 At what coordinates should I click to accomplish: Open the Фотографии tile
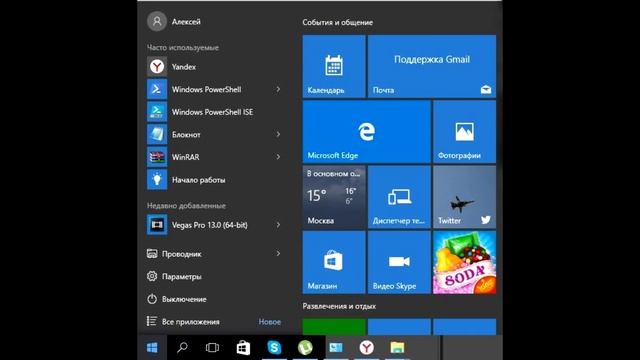(x=464, y=132)
